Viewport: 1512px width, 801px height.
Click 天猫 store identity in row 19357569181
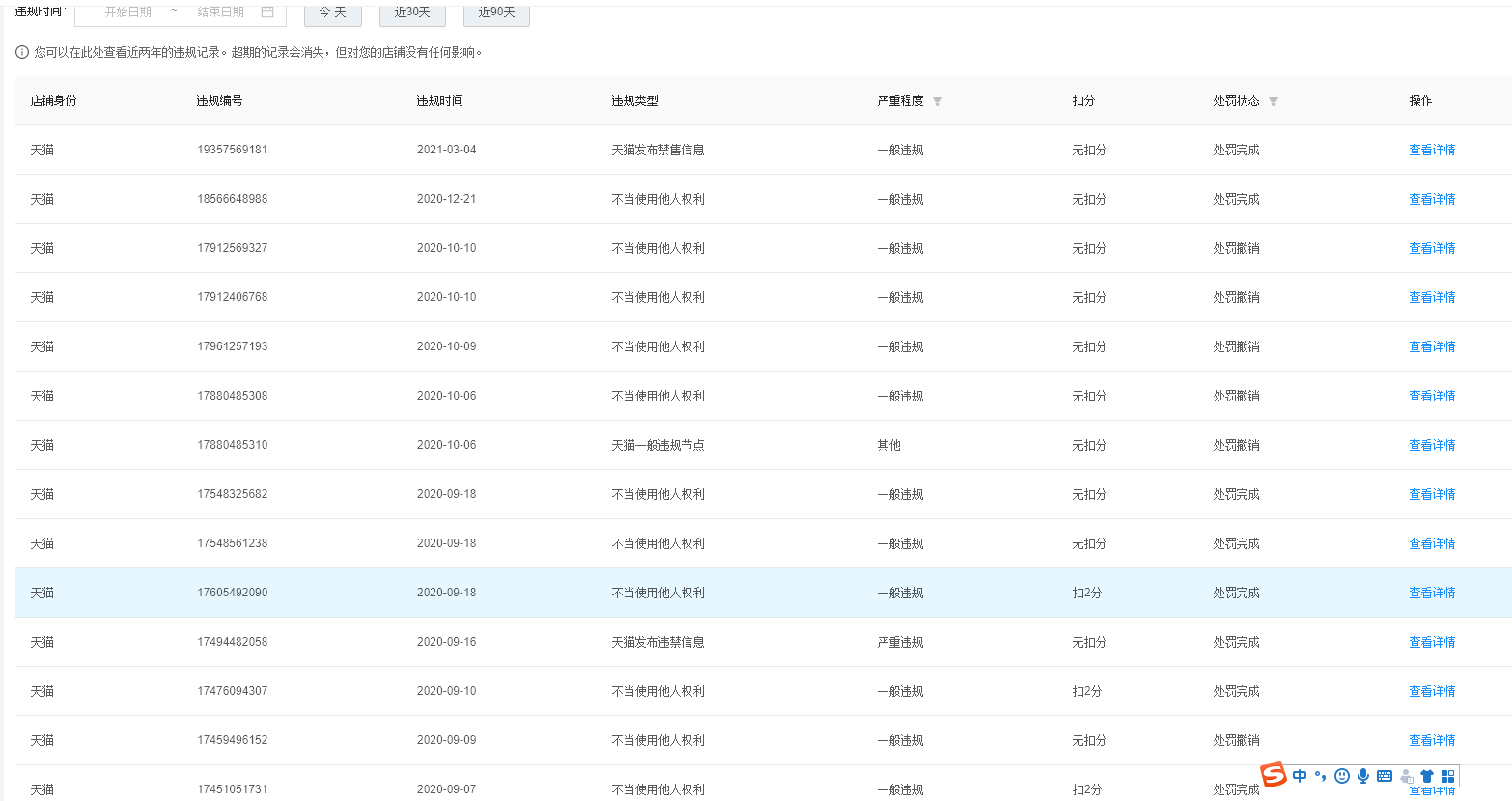(x=42, y=150)
